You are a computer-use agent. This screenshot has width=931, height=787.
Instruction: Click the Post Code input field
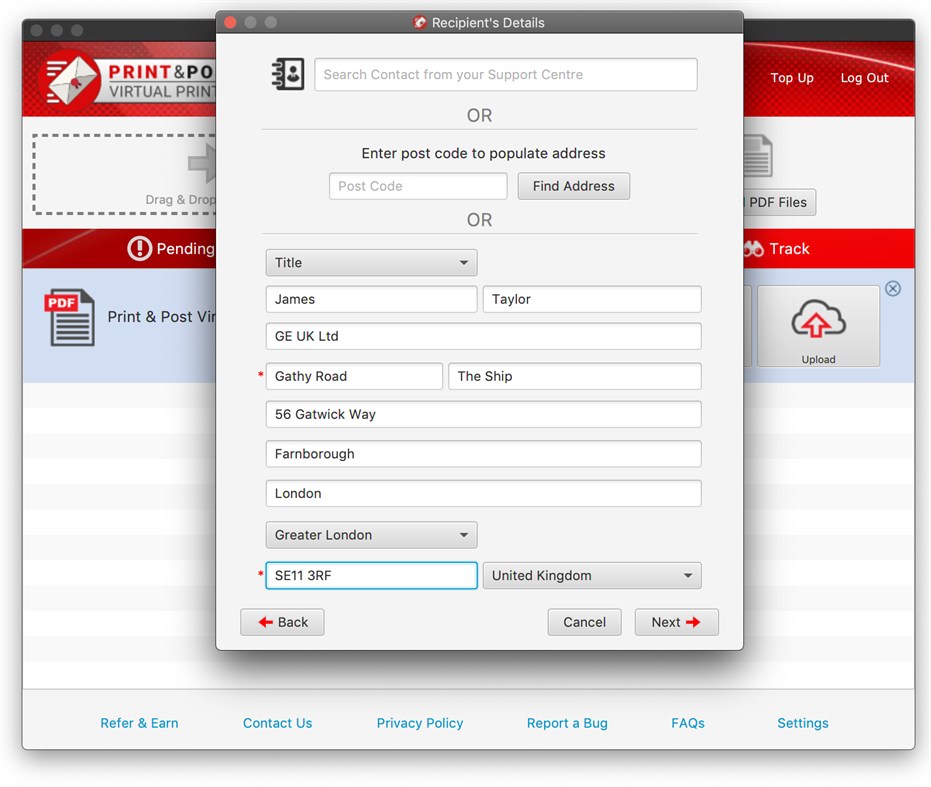417,186
